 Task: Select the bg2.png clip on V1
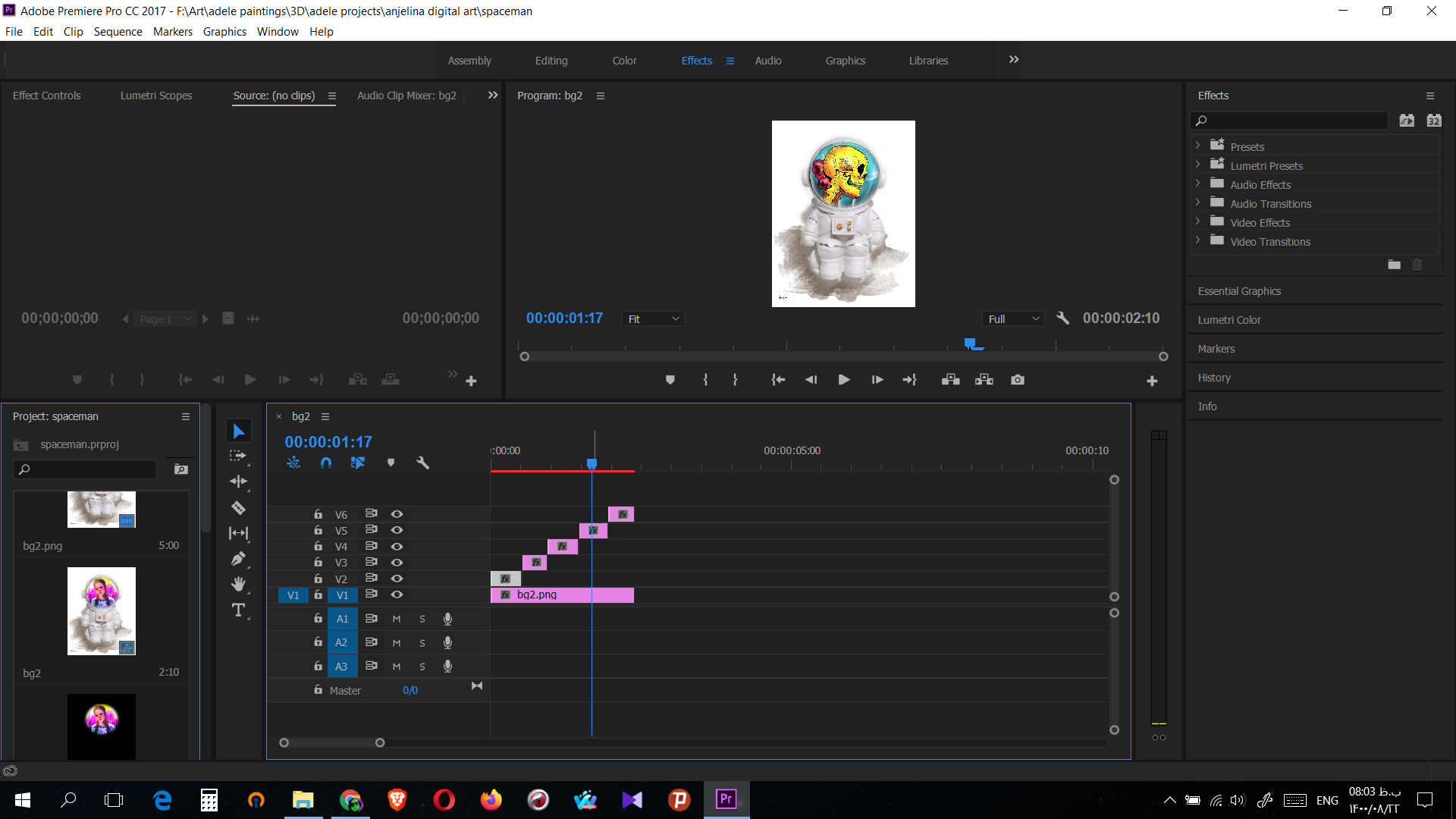pos(562,595)
